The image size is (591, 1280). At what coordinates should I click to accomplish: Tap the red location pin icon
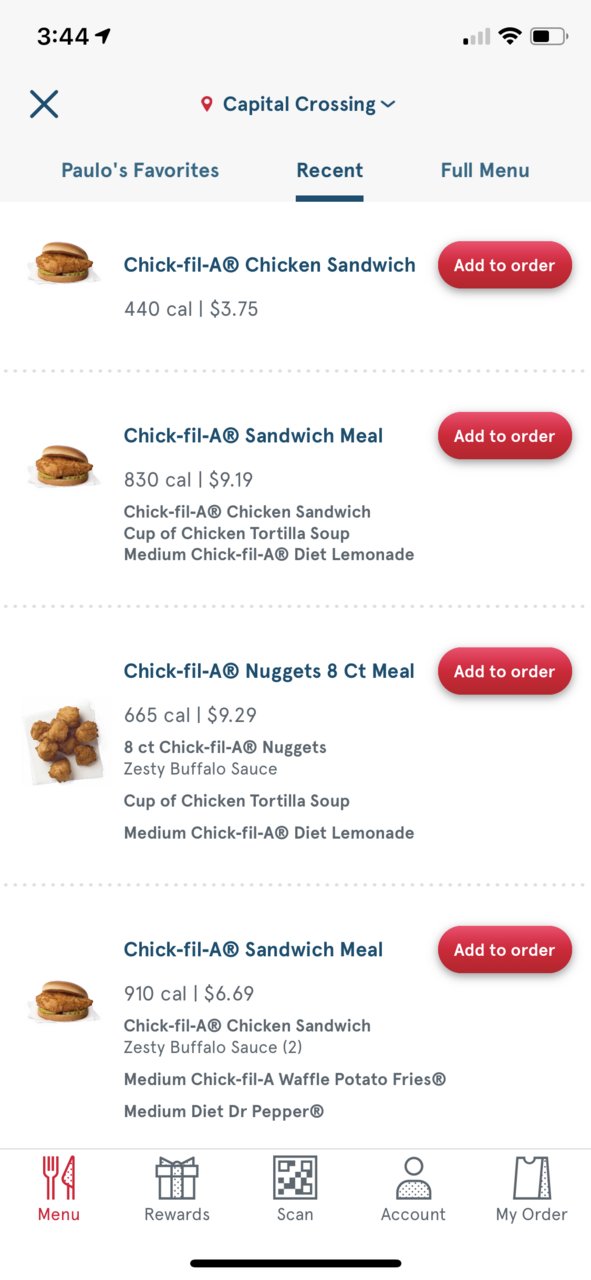click(x=207, y=104)
